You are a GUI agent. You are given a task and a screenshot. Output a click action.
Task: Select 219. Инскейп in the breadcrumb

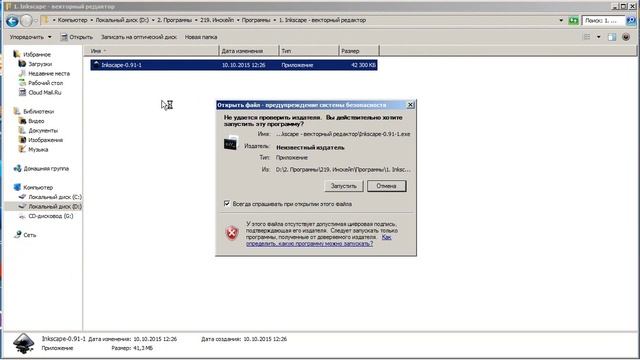click(217, 20)
